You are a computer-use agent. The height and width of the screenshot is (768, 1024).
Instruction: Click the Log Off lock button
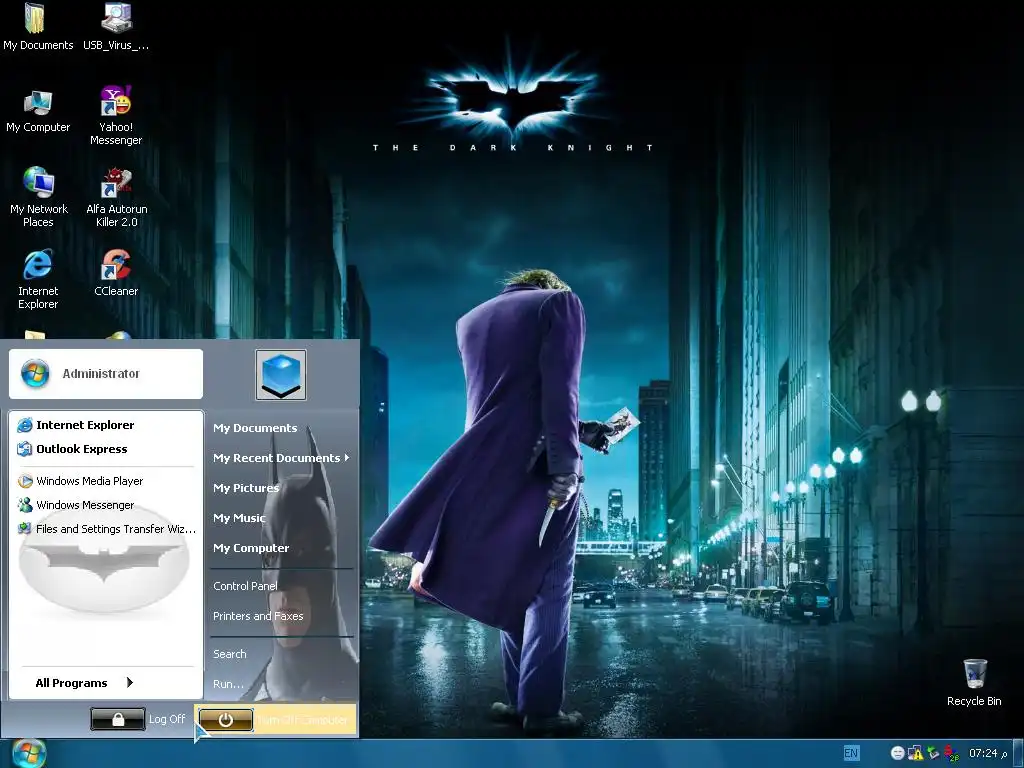tap(118, 719)
